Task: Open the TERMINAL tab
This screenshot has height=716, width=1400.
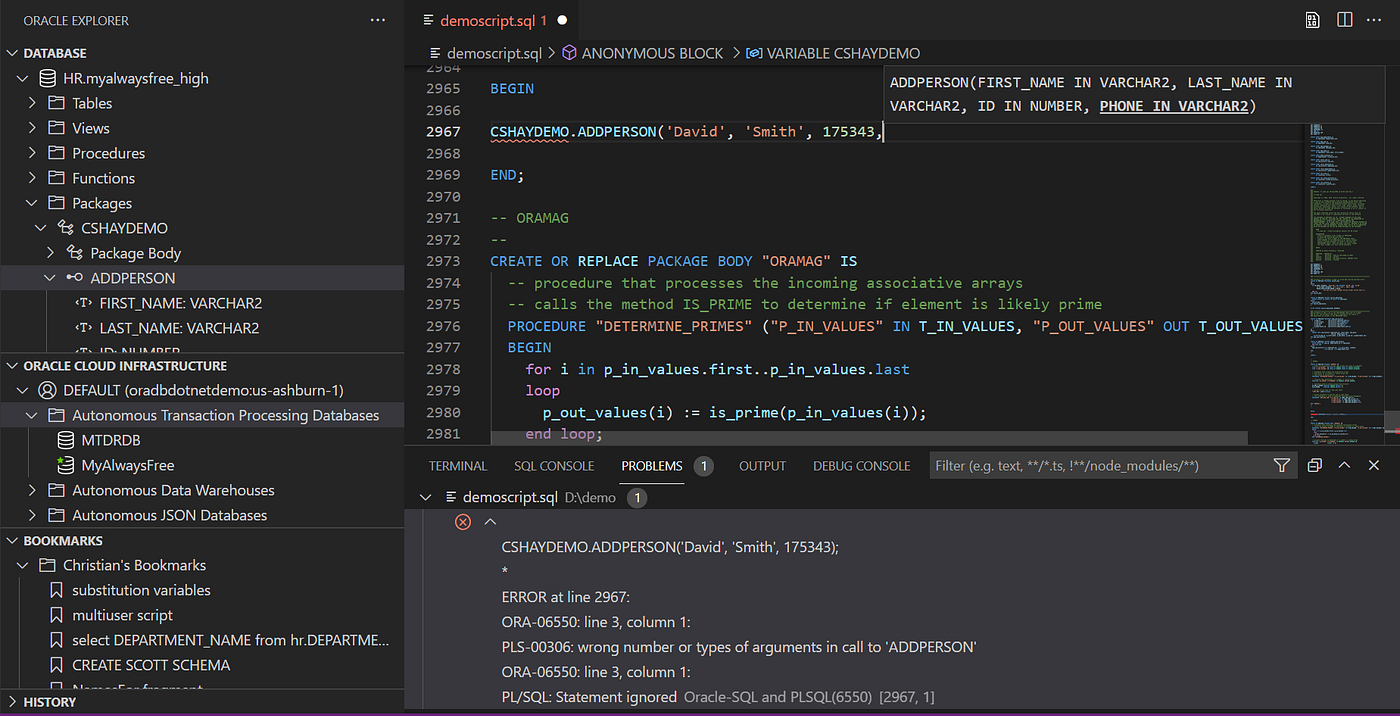Action: (x=457, y=466)
